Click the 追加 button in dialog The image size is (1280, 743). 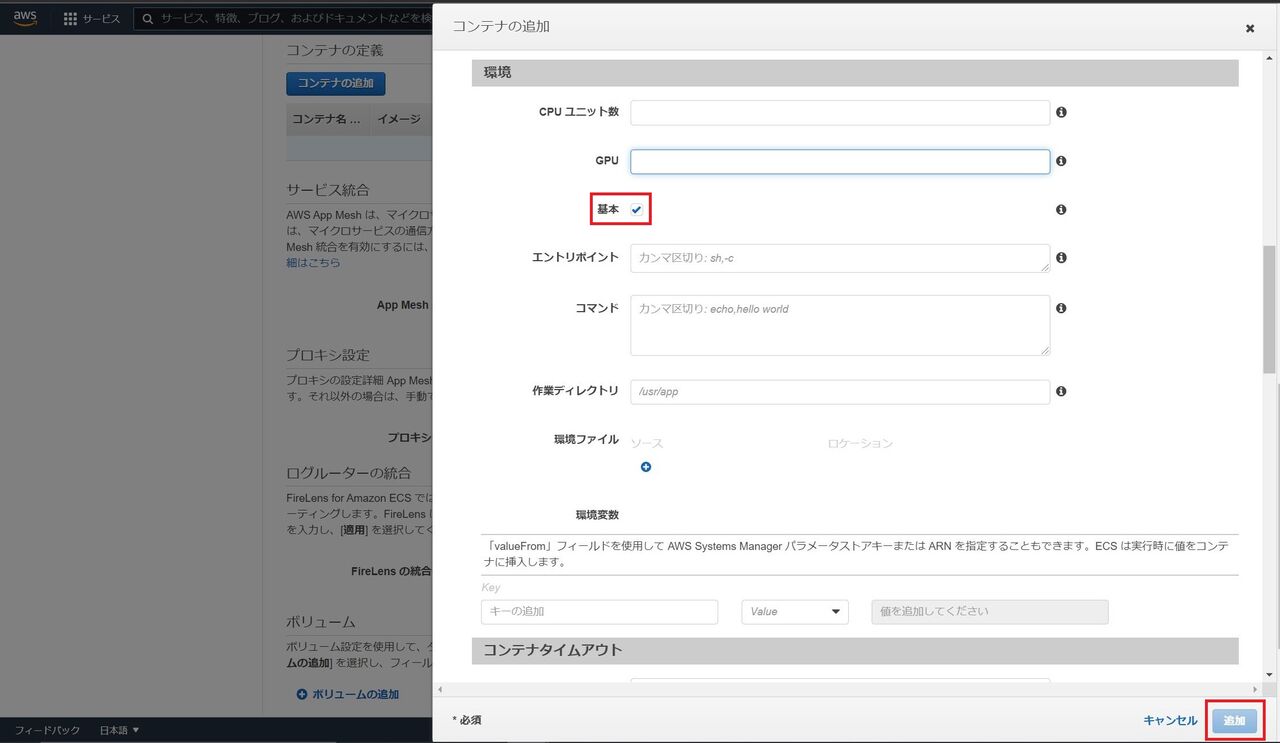tap(1234, 721)
